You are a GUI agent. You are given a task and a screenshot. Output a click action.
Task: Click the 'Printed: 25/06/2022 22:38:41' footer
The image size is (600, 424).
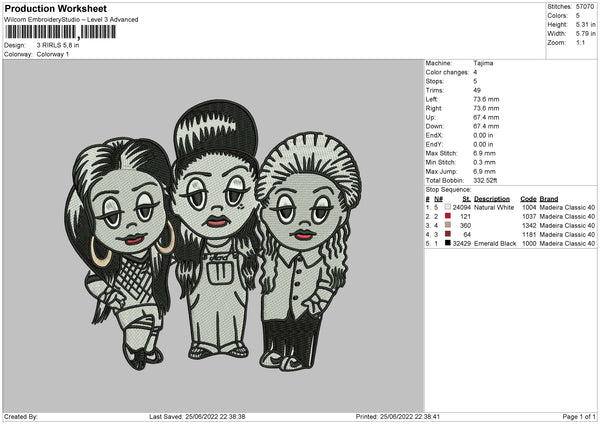pos(397,416)
